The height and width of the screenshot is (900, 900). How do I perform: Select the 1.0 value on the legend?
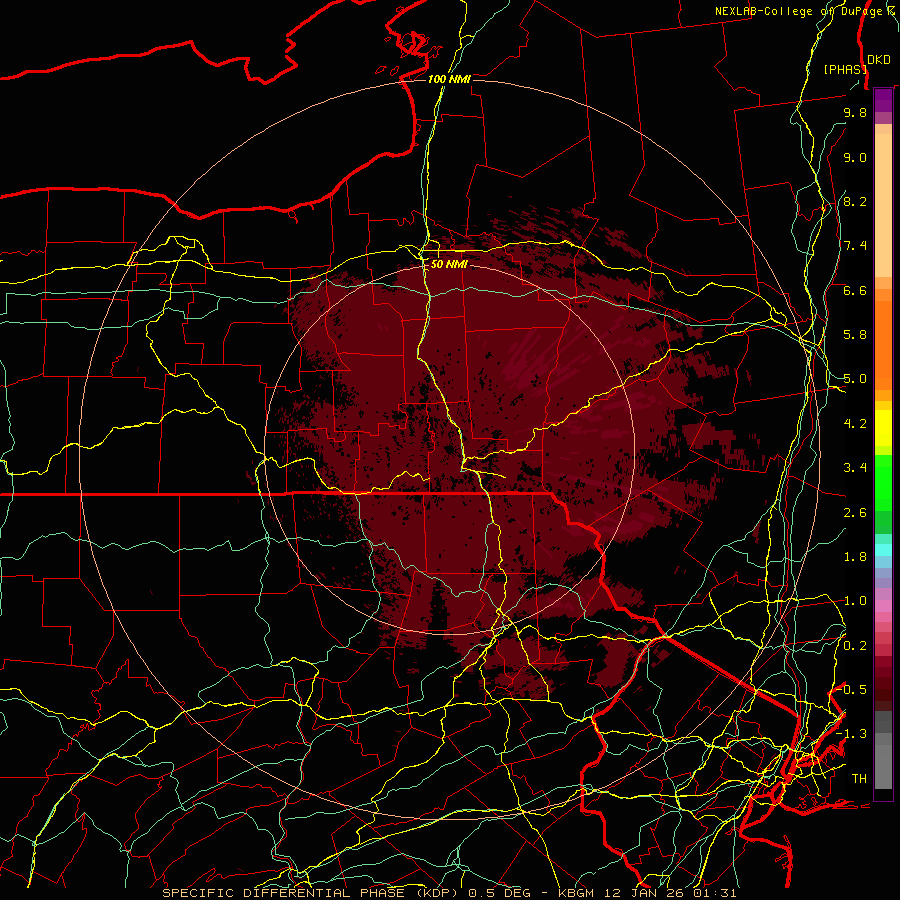[855, 601]
